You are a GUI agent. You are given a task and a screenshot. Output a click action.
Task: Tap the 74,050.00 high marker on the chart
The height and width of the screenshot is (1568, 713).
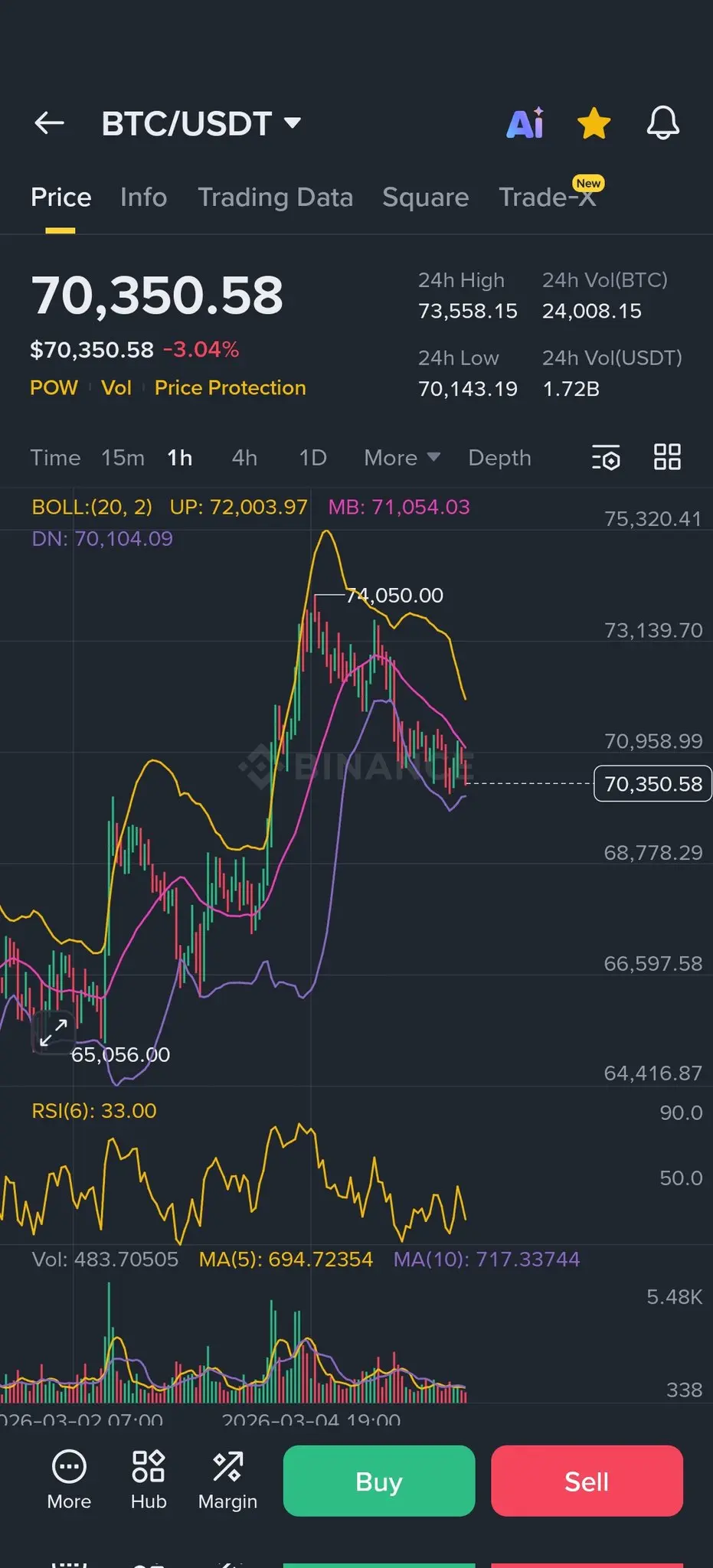coord(394,596)
